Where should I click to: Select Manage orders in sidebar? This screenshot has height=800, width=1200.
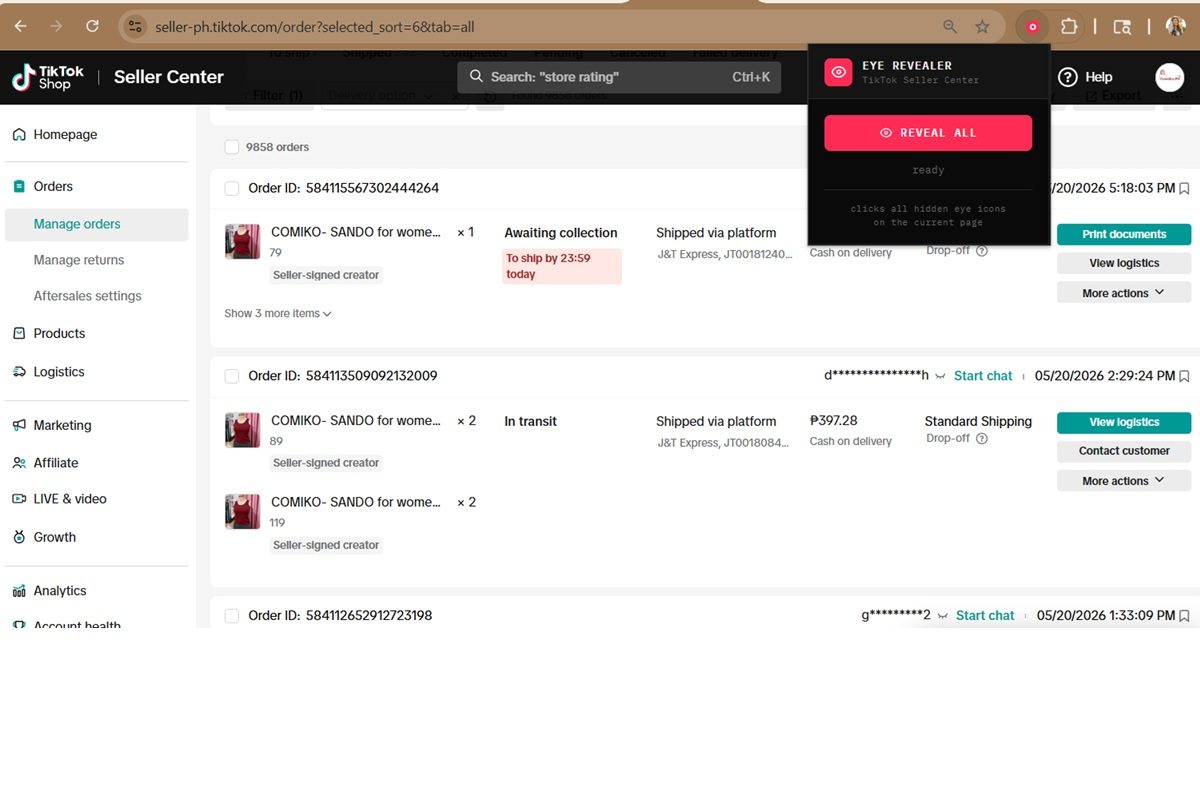click(x=96, y=224)
